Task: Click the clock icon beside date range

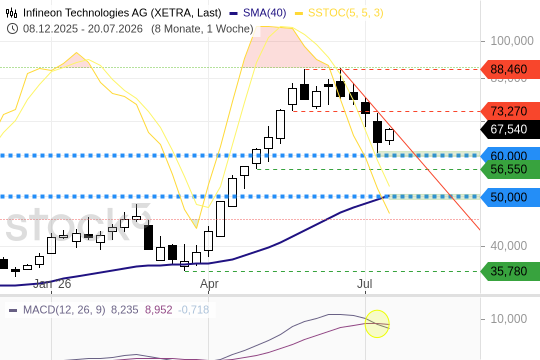Action: click(x=12, y=29)
